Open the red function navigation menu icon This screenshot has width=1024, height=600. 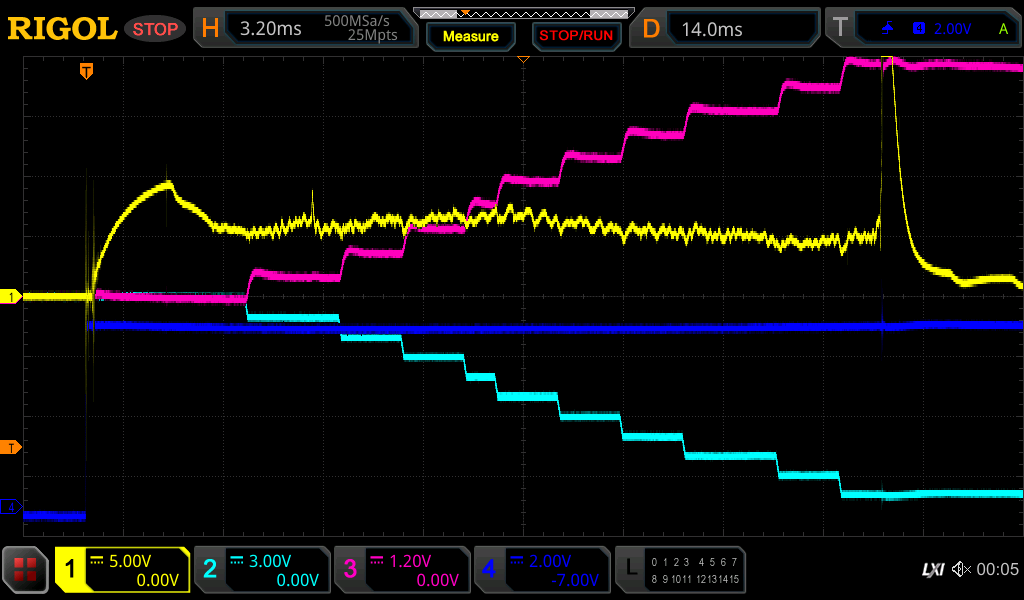pos(26,570)
